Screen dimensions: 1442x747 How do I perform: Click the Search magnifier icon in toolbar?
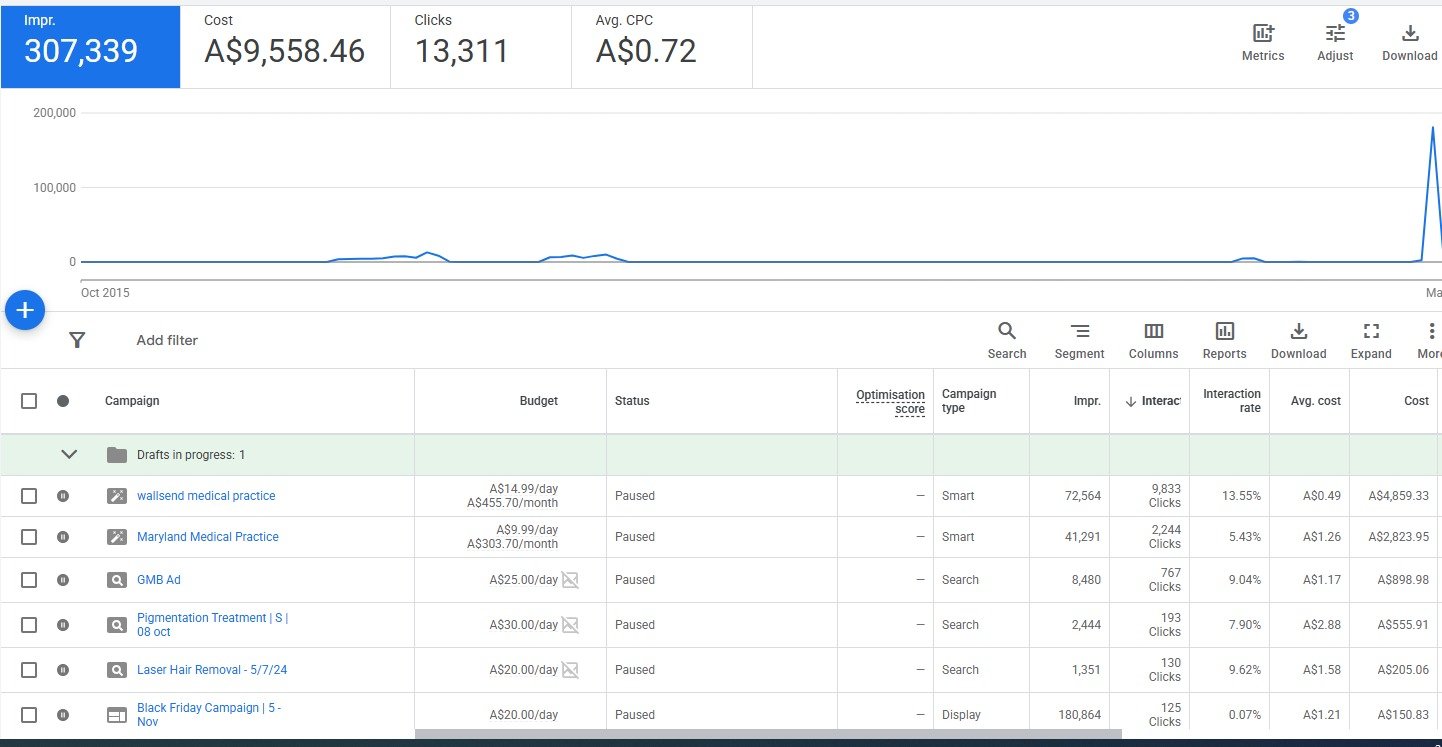pos(1007,332)
